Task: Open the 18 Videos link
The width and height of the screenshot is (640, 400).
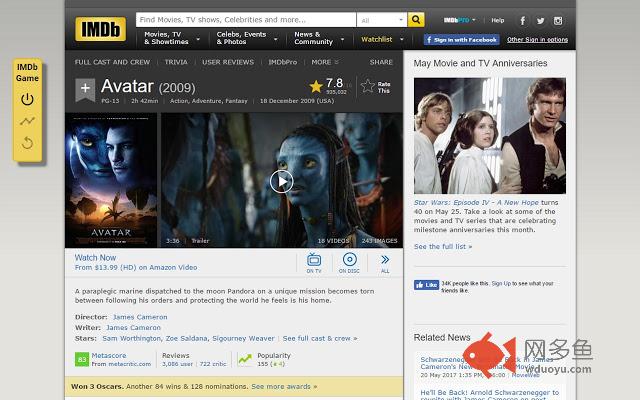Action: [x=333, y=241]
